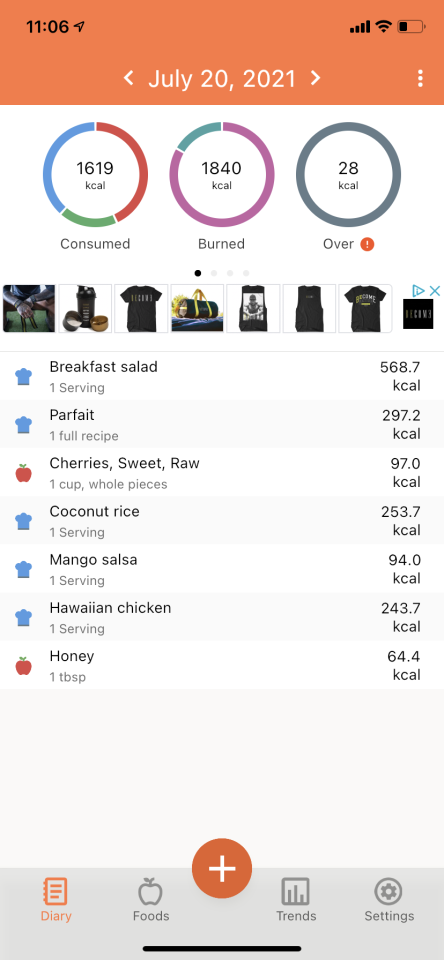Select the July 20, 2021 date title

(x=222, y=78)
